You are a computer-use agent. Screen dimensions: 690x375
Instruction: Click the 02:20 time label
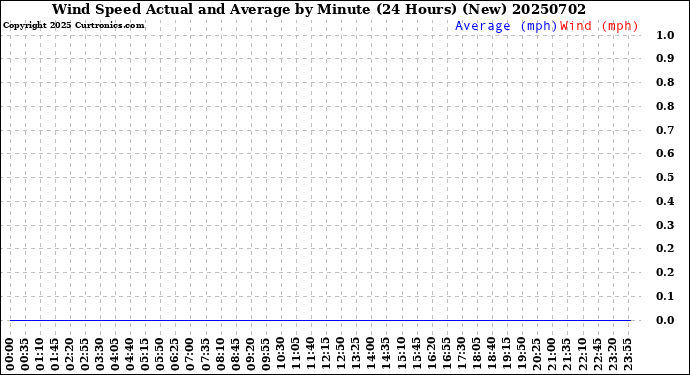coord(70,355)
